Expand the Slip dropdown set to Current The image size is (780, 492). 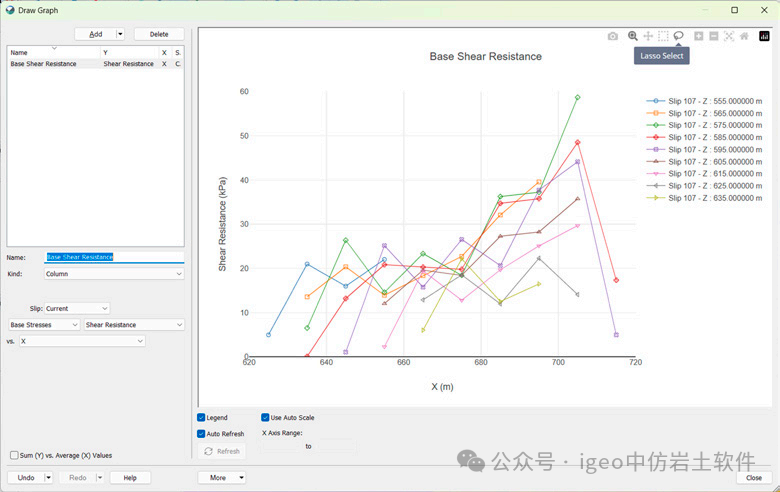(x=77, y=308)
